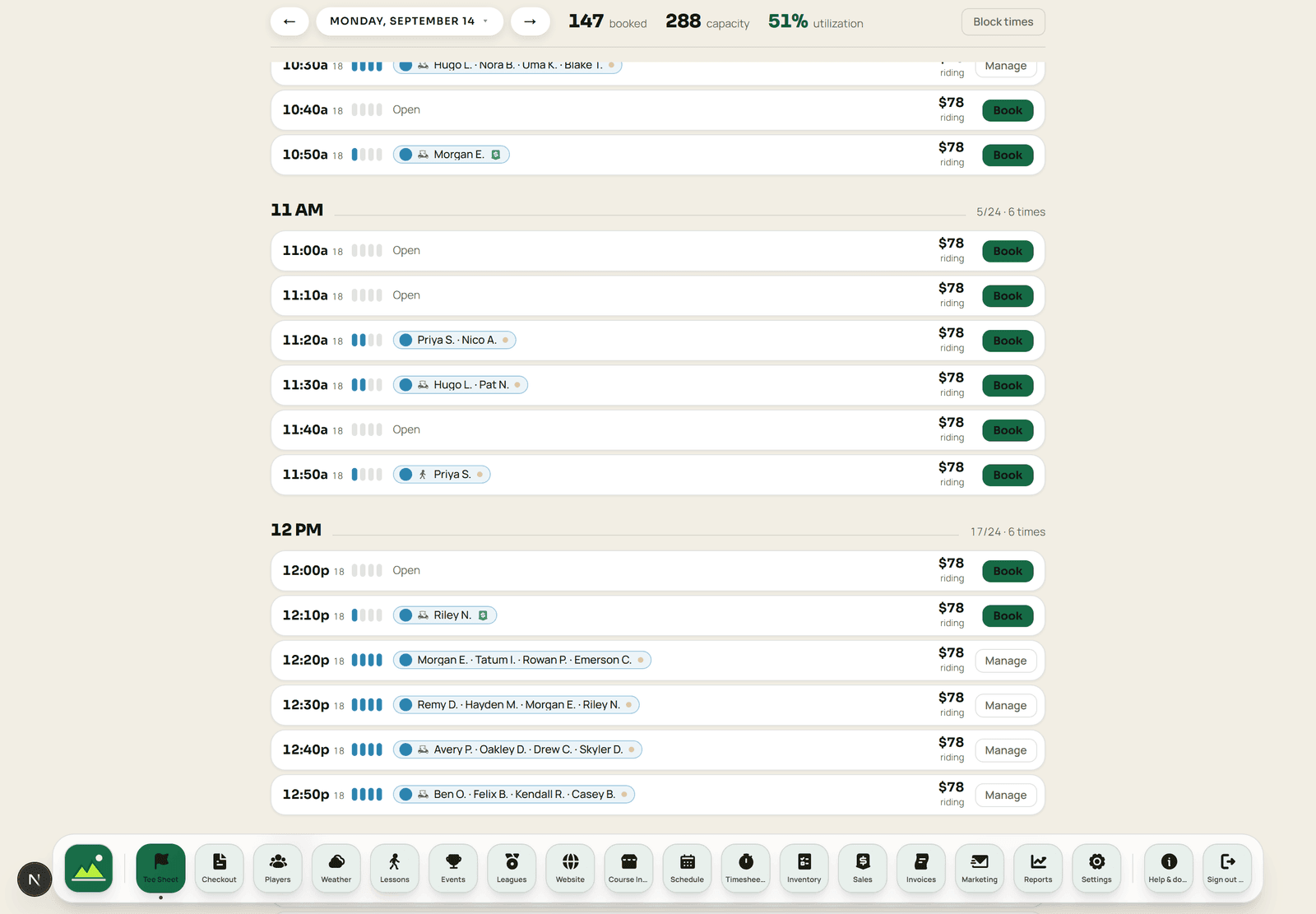Screen dimensions: 1316x914
Task: Open the Website globe icon
Action: 570,868
